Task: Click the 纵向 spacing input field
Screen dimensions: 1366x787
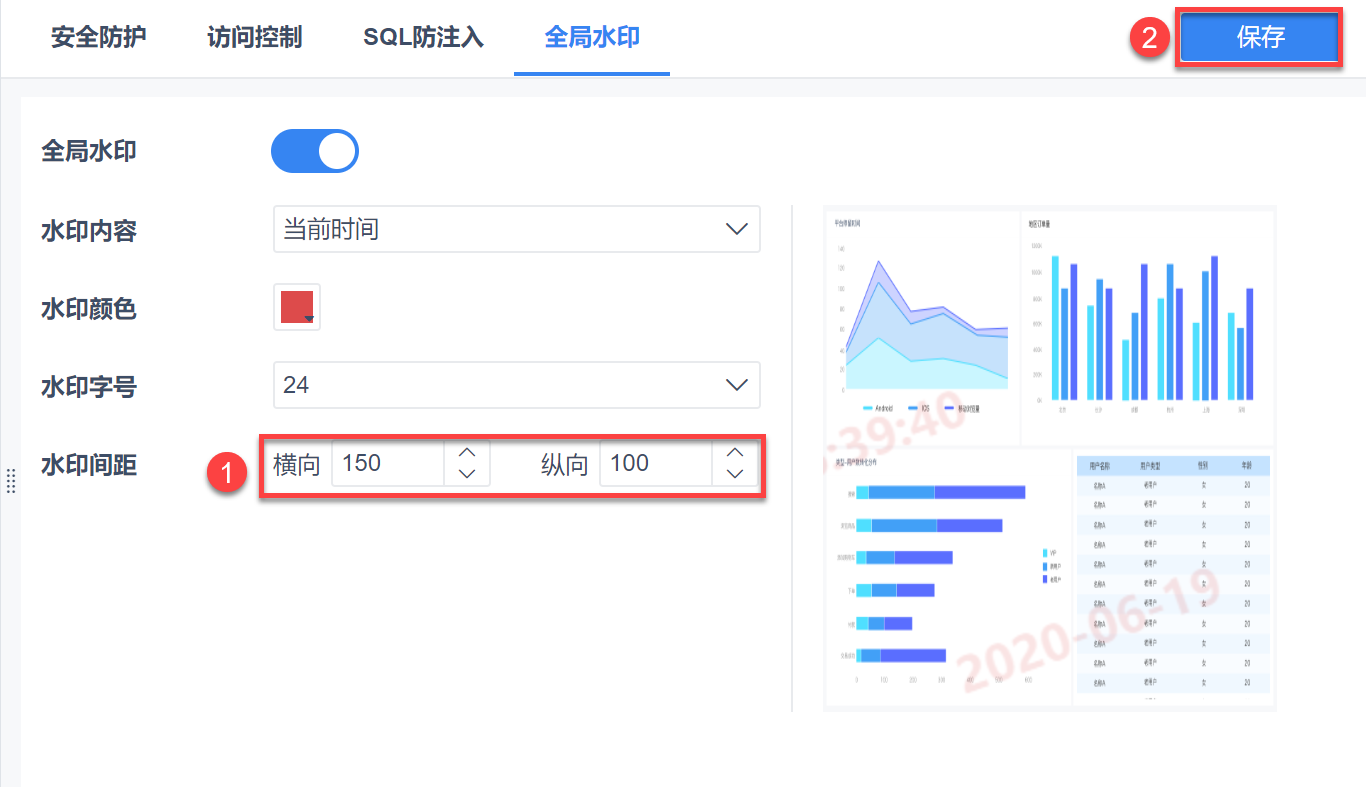Action: (655, 464)
